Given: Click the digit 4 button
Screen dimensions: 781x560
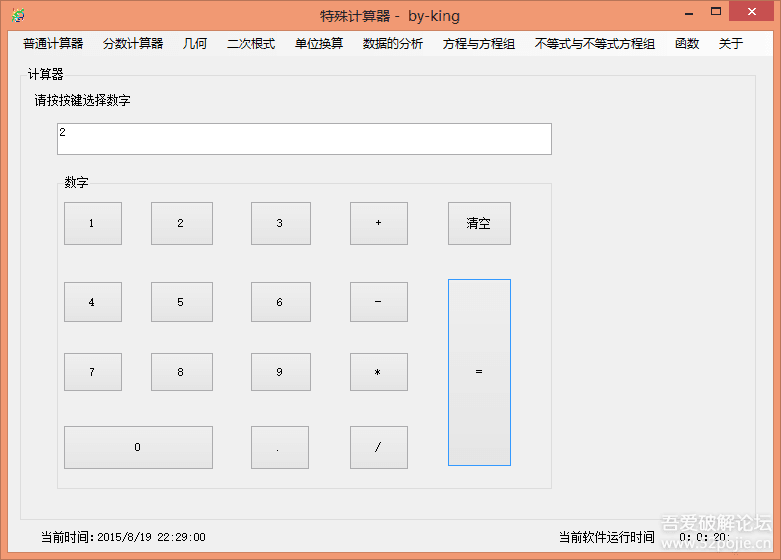Looking at the screenshot, I should coord(93,302).
